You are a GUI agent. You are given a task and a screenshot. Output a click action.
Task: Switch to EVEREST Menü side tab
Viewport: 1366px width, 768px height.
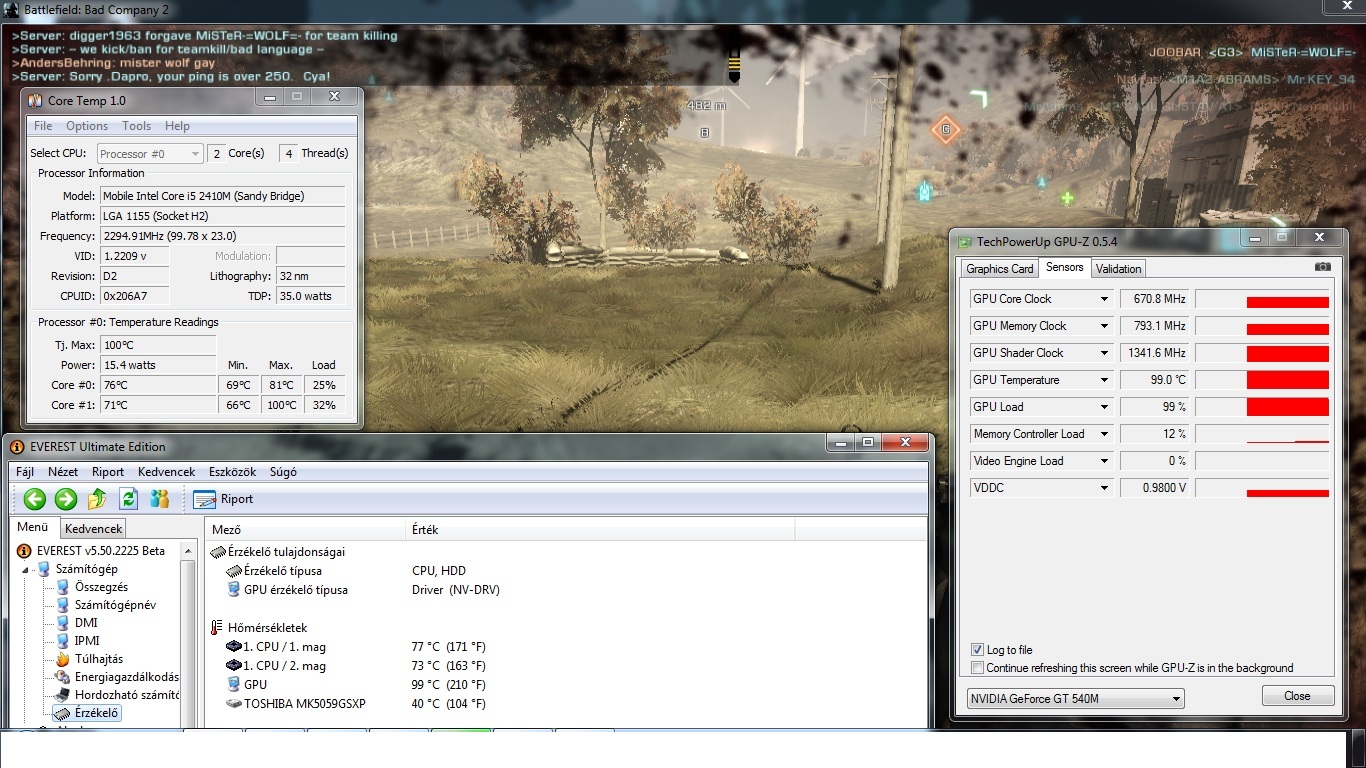[33, 527]
